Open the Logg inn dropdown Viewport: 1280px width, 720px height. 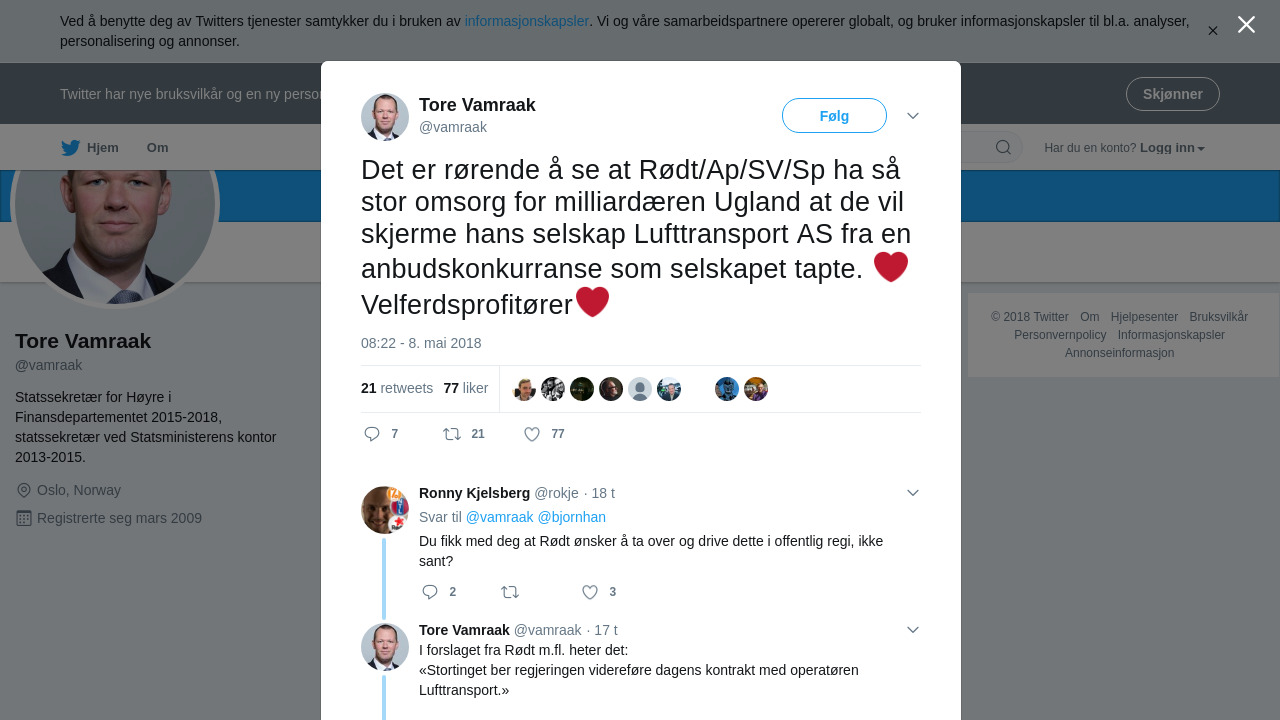pyautogui.click(x=1172, y=148)
